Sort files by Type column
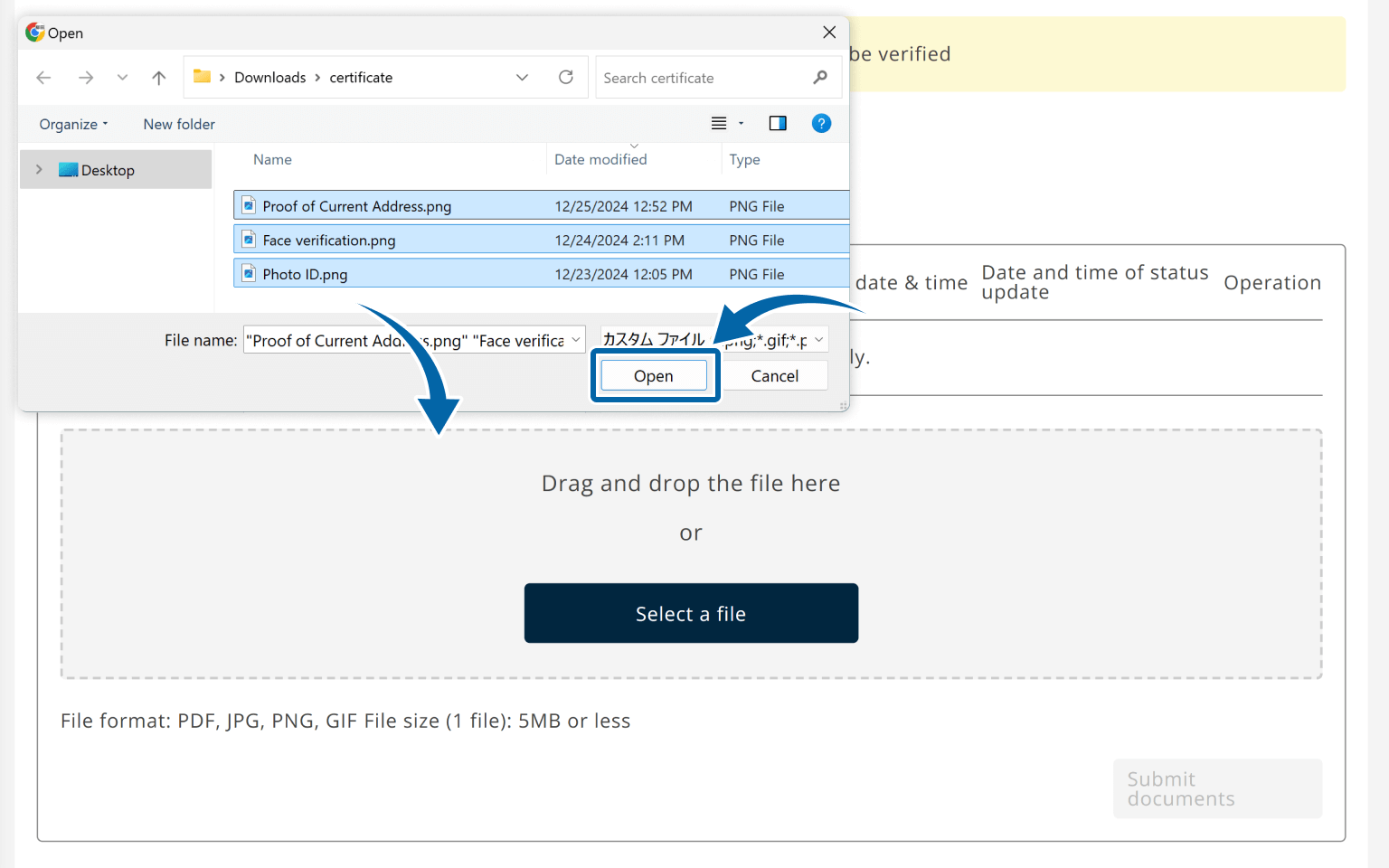This screenshot has width=1389, height=868. coord(744,159)
